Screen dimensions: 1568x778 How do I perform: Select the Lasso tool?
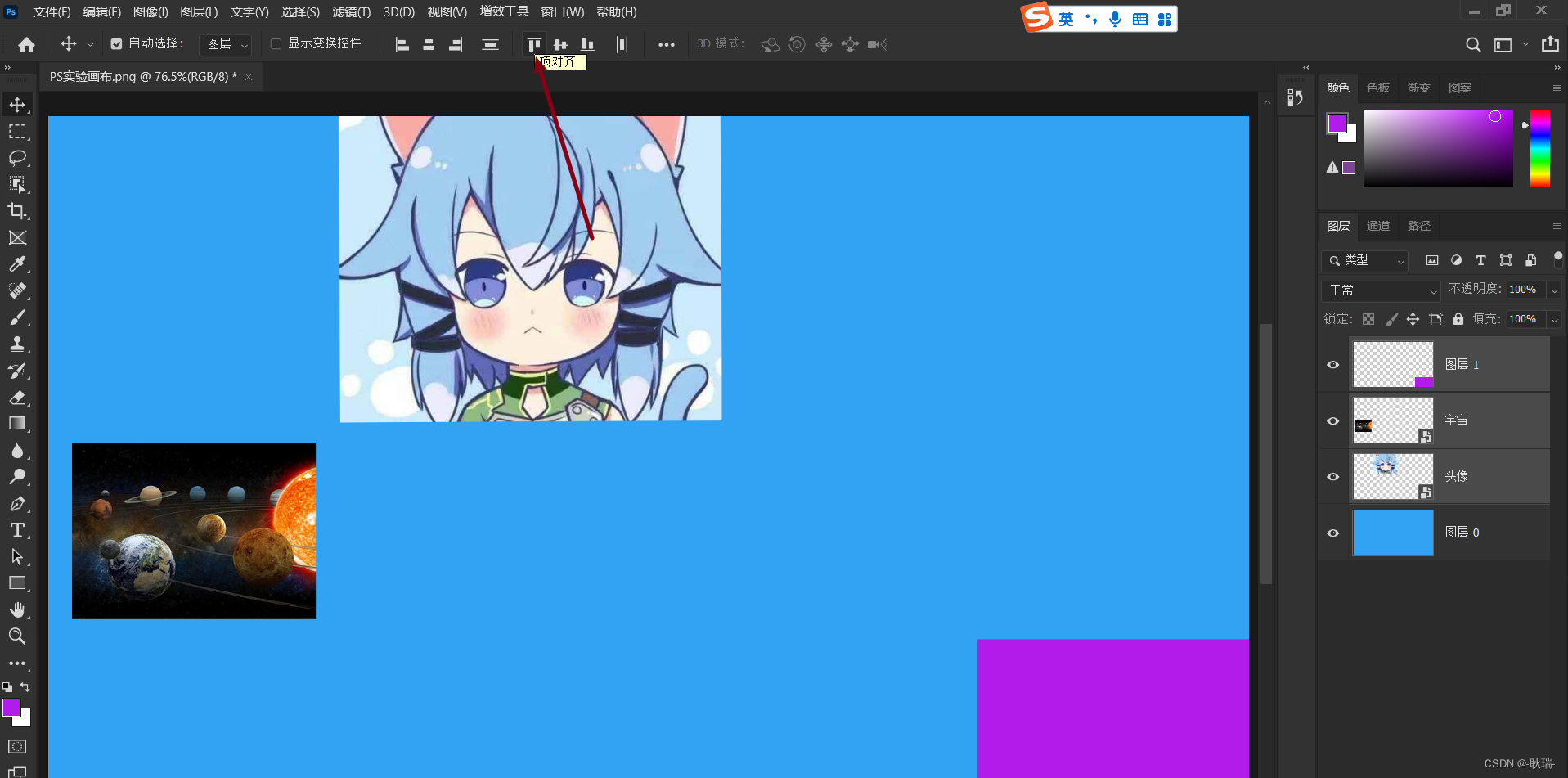[x=17, y=158]
